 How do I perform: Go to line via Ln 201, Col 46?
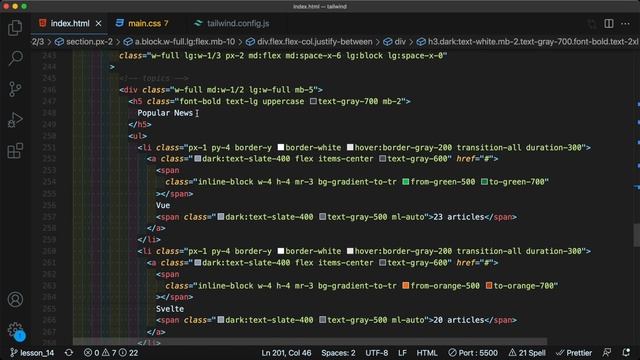pos(286,353)
